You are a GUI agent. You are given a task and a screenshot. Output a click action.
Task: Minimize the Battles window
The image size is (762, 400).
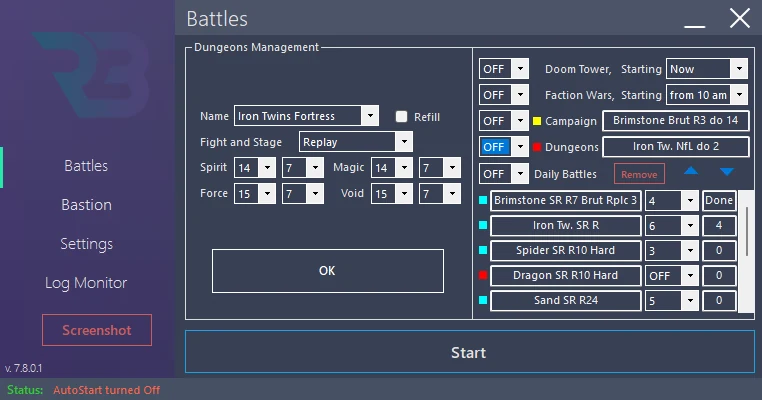pos(694,26)
